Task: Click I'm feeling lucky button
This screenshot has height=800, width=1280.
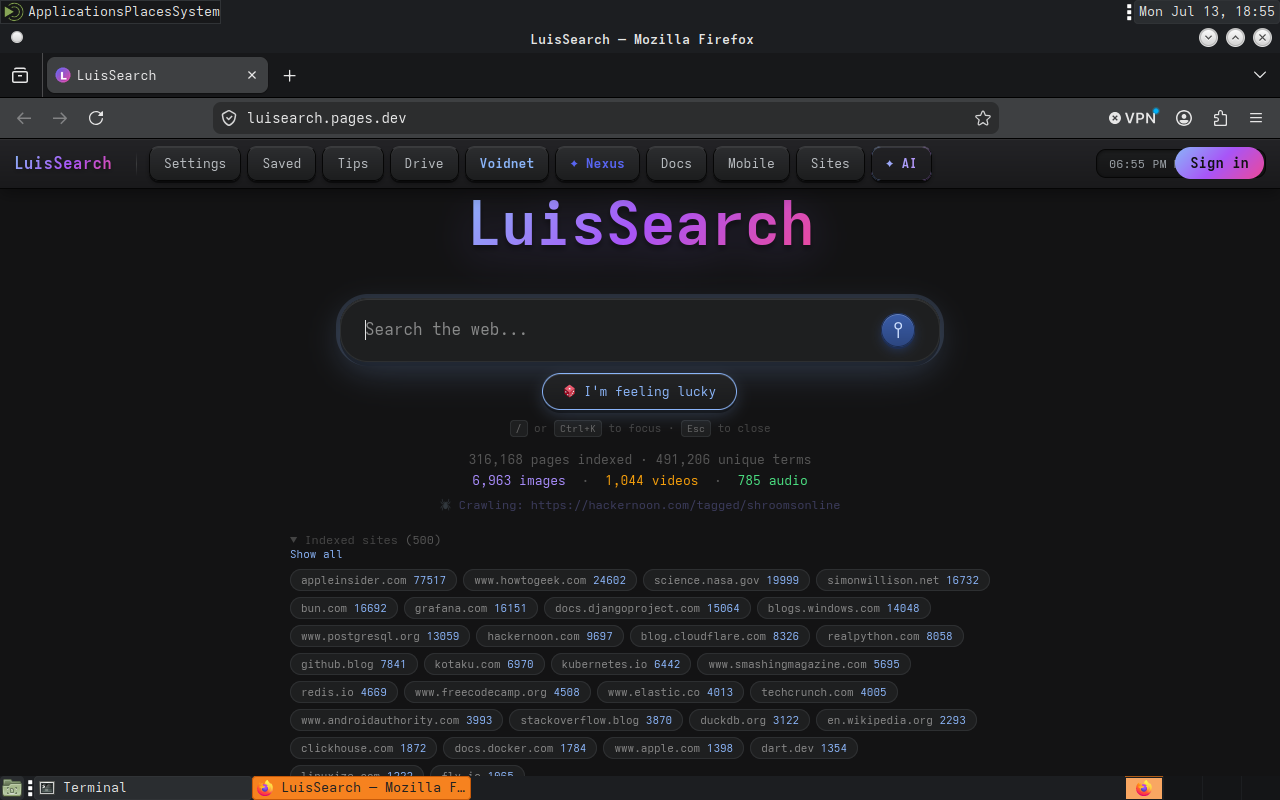Action: [639, 391]
